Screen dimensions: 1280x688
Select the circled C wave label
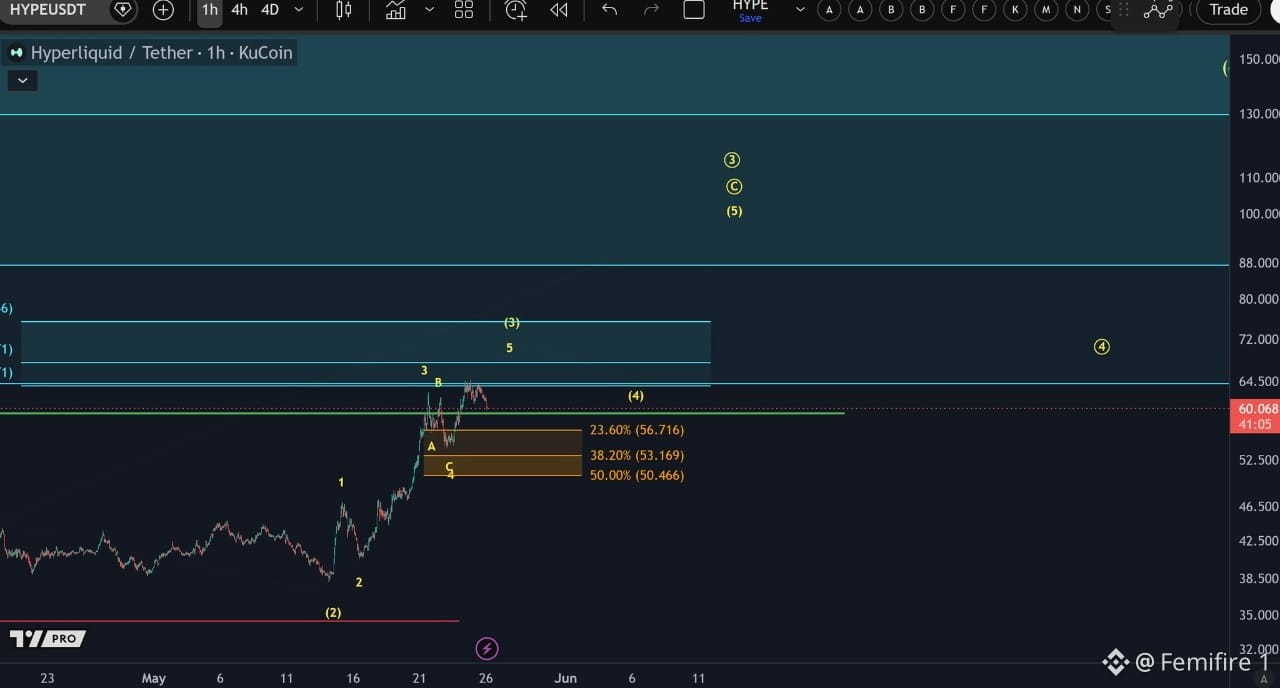pos(734,187)
